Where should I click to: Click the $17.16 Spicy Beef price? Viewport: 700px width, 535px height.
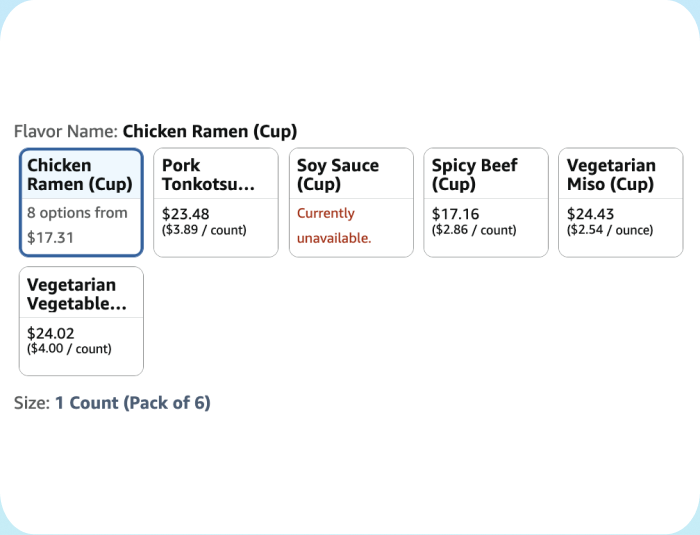(x=455, y=214)
